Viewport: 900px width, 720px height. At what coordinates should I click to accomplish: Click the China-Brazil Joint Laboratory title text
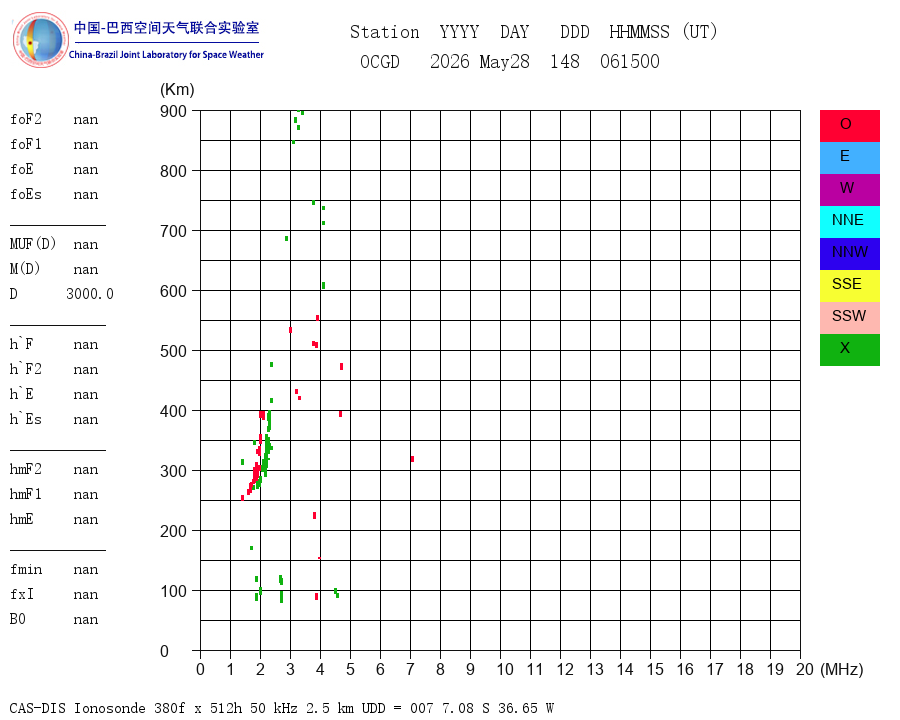click(166, 55)
